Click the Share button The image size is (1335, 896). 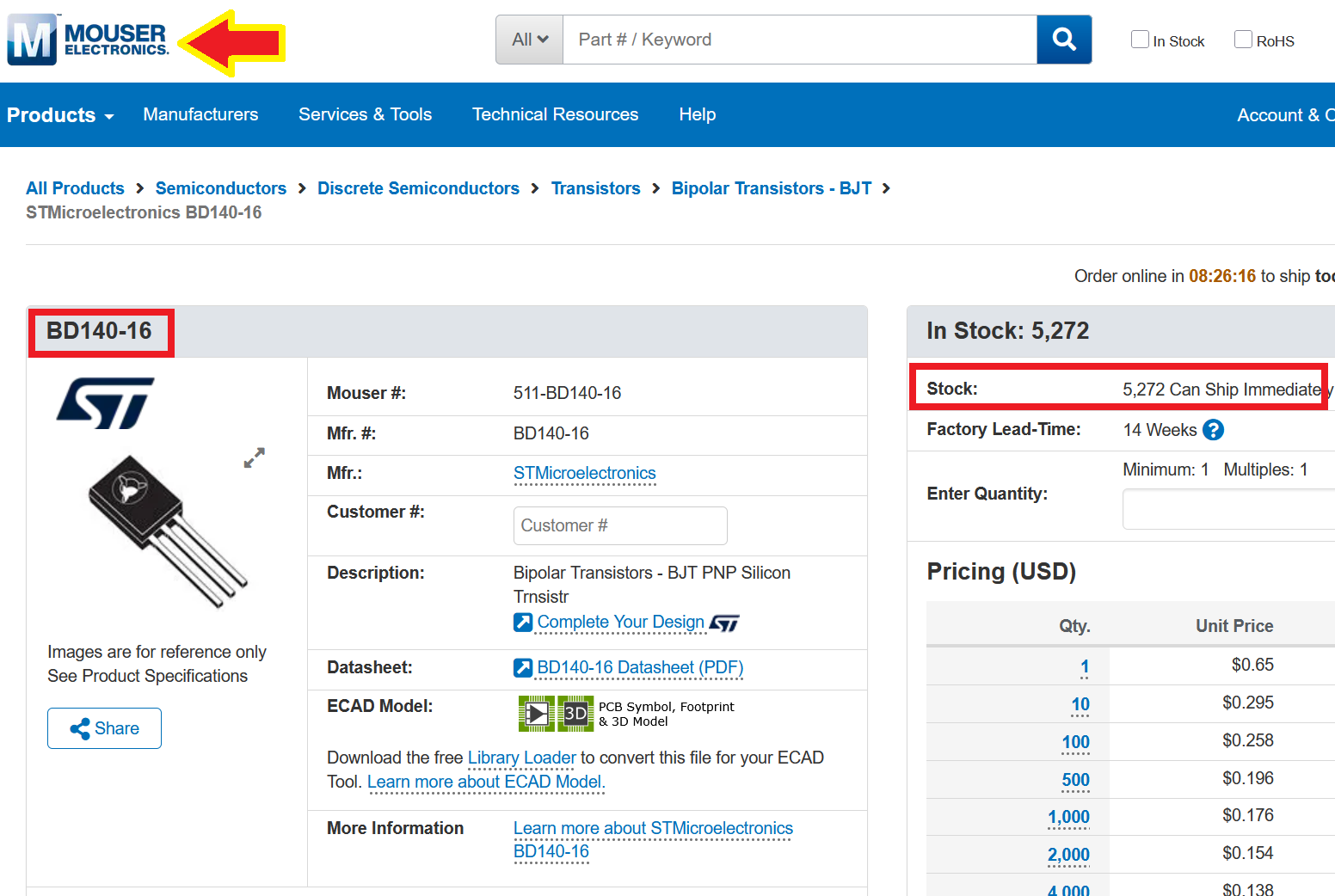(x=104, y=728)
